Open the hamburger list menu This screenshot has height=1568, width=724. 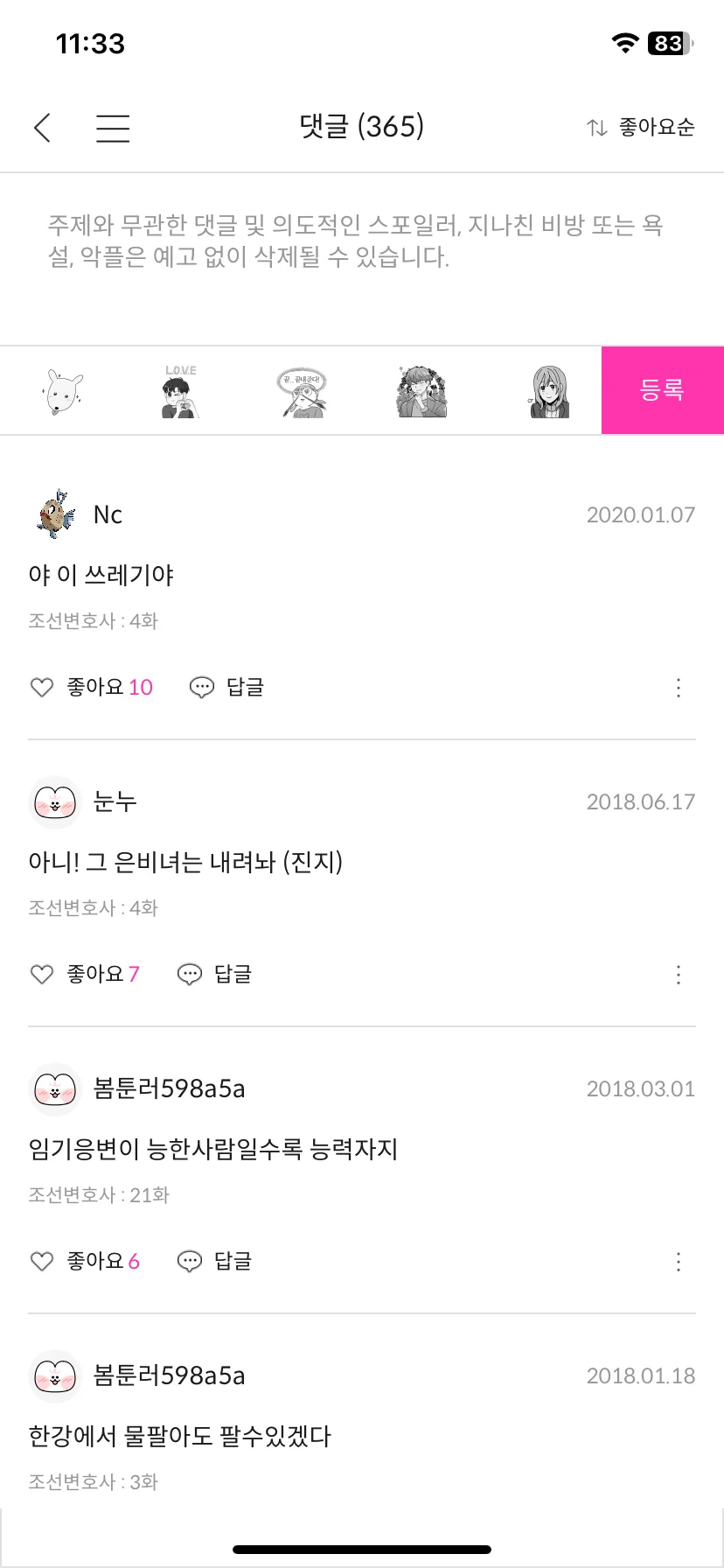pyautogui.click(x=113, y=128)
